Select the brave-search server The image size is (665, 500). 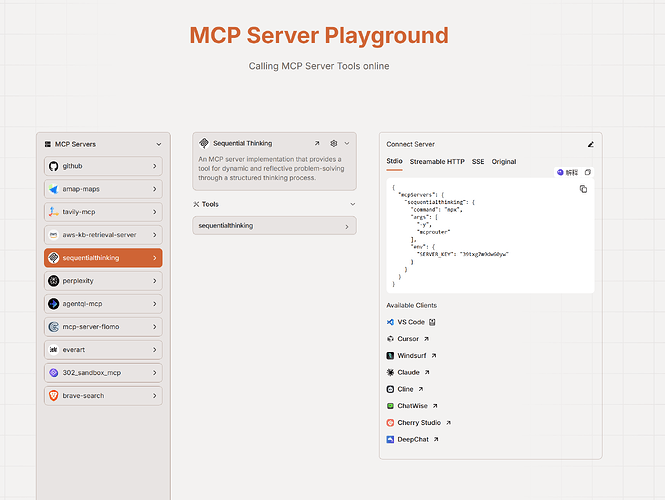tap(103, 395)
